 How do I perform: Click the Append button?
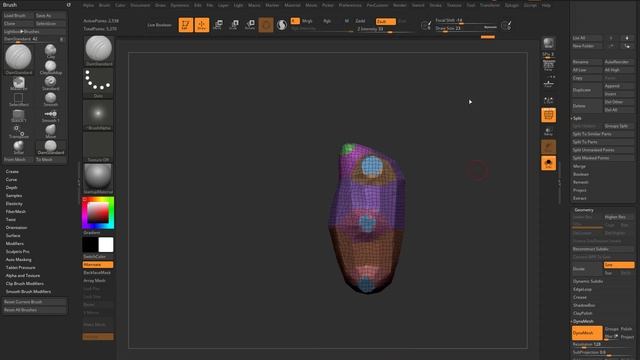point(619,86)
